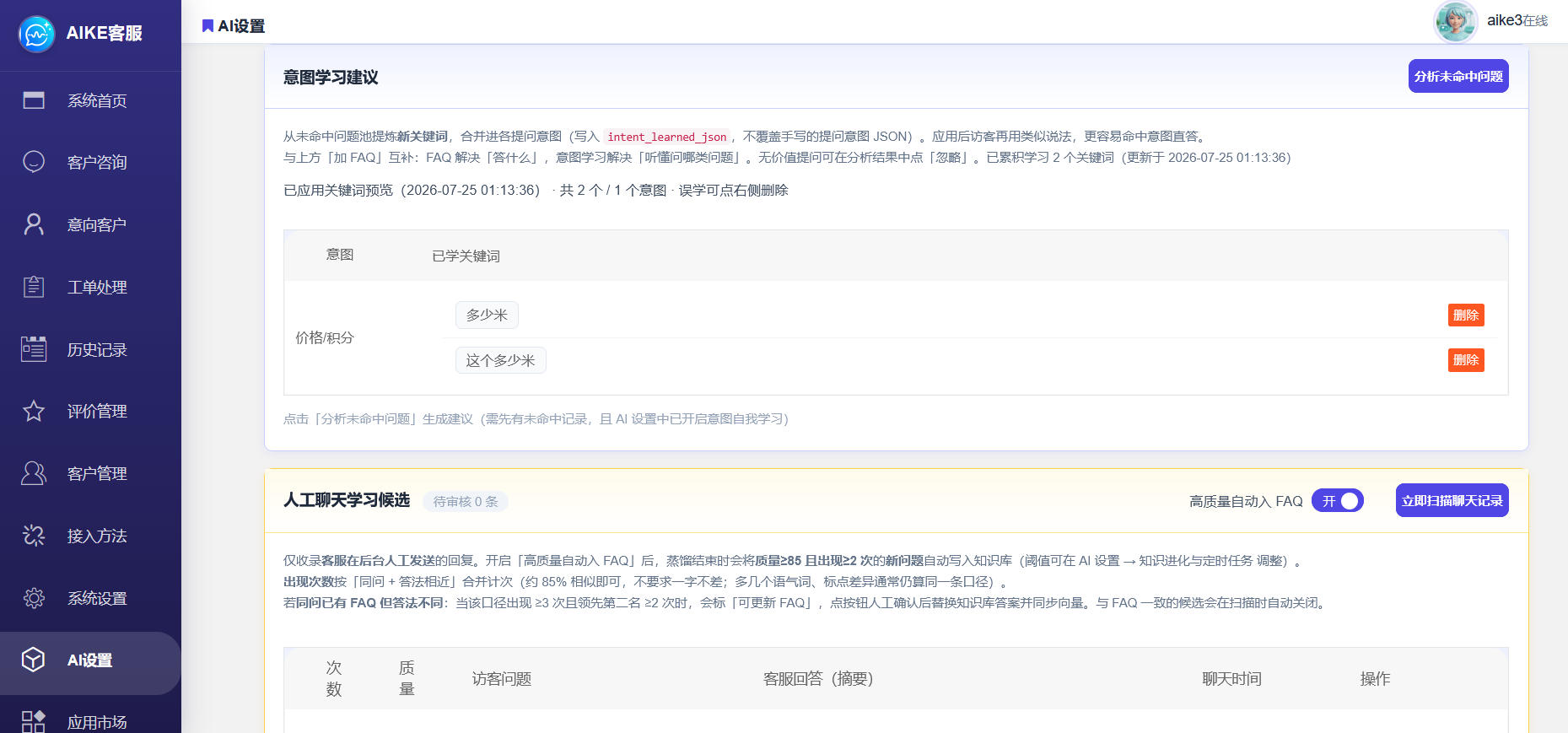1568x733 pixels.
Task: Open 评价管理 menu item
Action: (97, 411)
